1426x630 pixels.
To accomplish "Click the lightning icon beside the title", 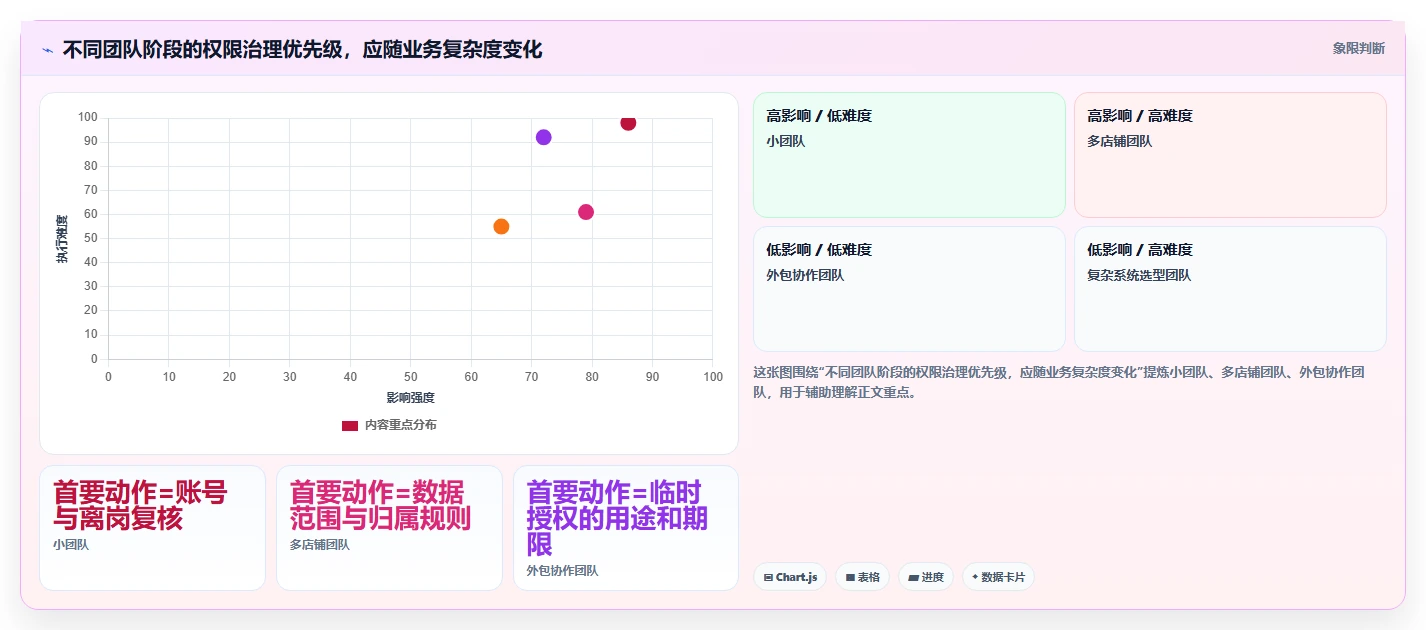I will point(47,49).
